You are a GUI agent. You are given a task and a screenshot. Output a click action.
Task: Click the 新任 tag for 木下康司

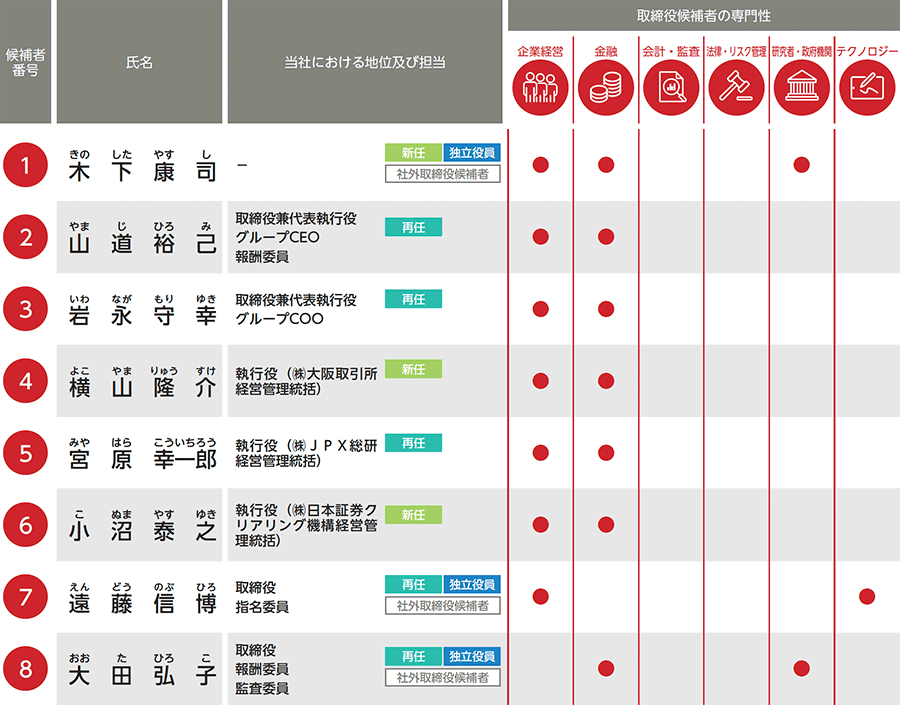click(x=413, y=153)
